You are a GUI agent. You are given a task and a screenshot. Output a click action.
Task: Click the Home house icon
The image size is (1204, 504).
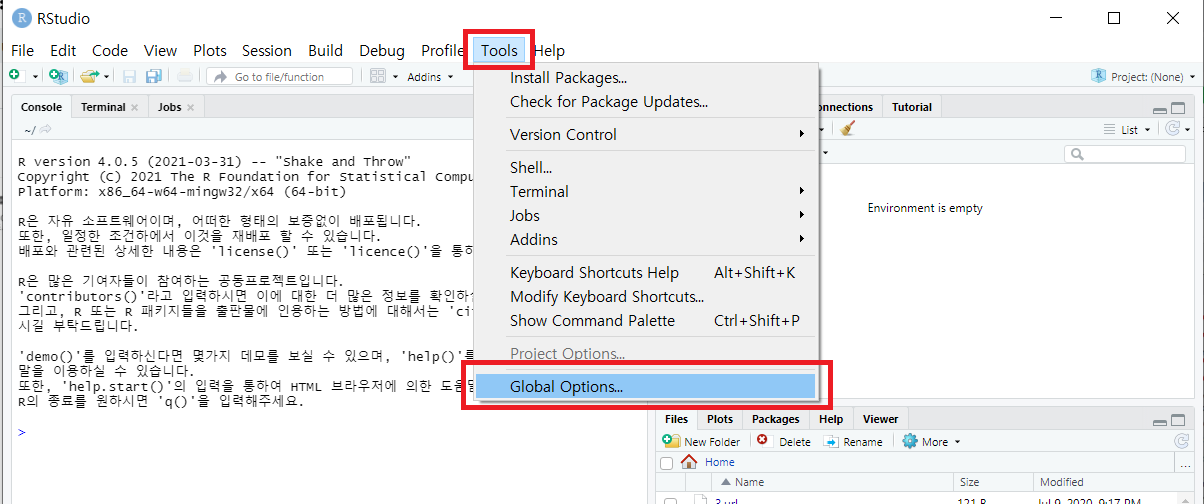point(689,462)
